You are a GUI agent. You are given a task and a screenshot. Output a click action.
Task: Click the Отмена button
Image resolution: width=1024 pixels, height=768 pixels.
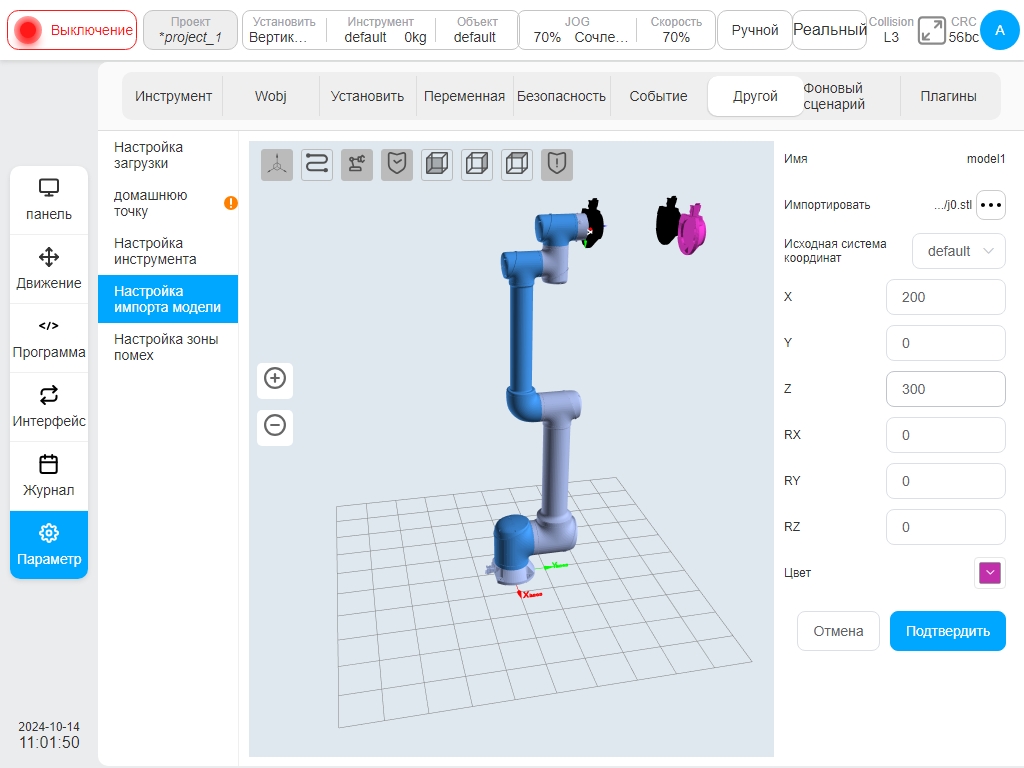click(x=839, y=631)
